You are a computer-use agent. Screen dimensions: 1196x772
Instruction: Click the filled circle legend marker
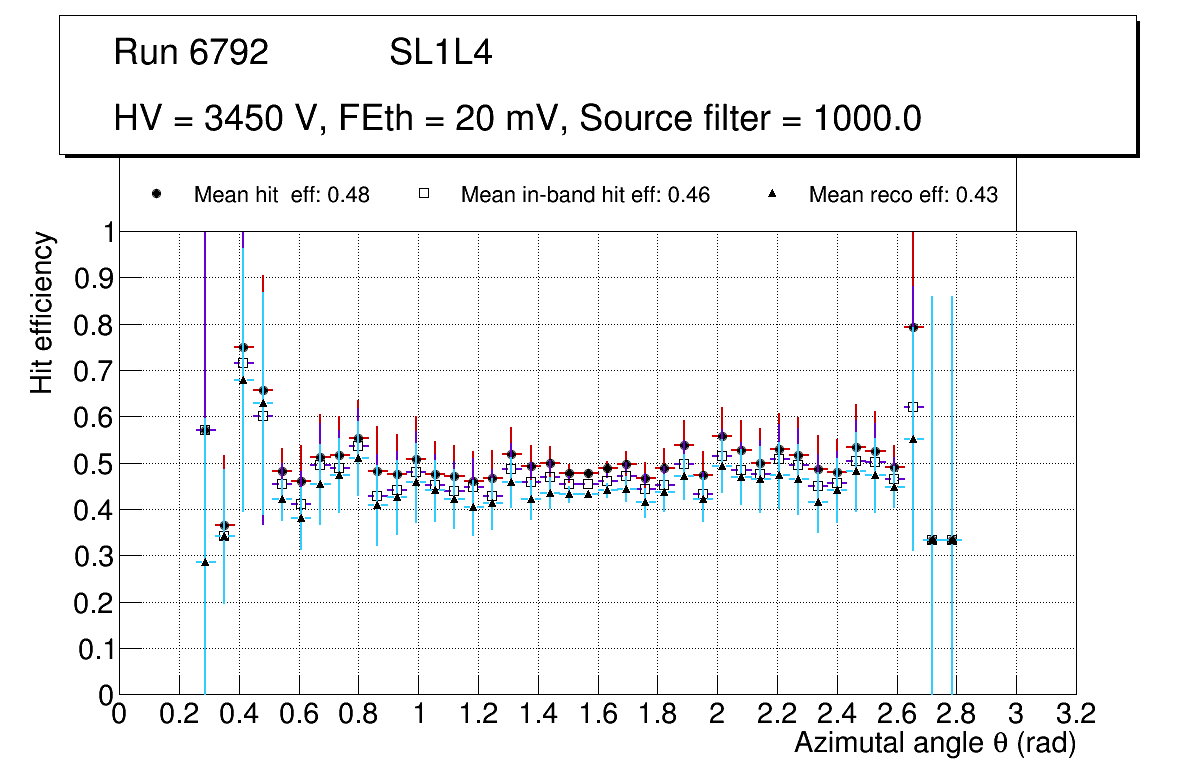pos(156,195)
